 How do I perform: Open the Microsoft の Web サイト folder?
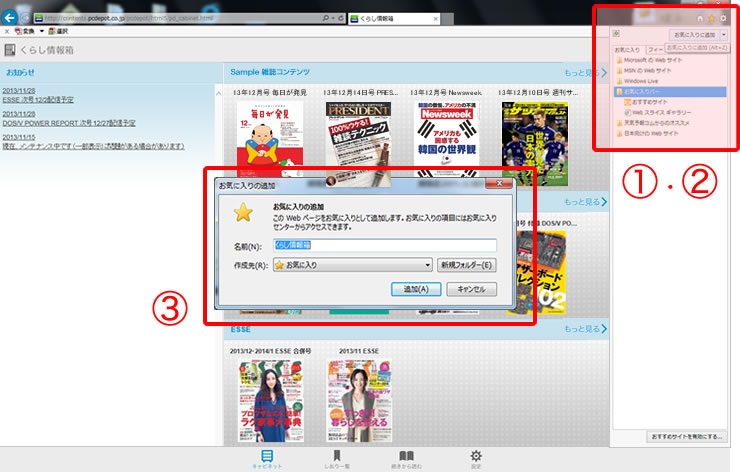(649, 60)
